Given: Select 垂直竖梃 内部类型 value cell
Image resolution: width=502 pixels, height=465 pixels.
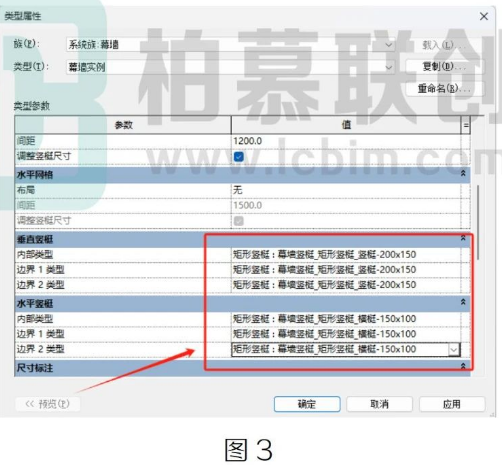Looking at the screenshot, I should tap(346, 255).
